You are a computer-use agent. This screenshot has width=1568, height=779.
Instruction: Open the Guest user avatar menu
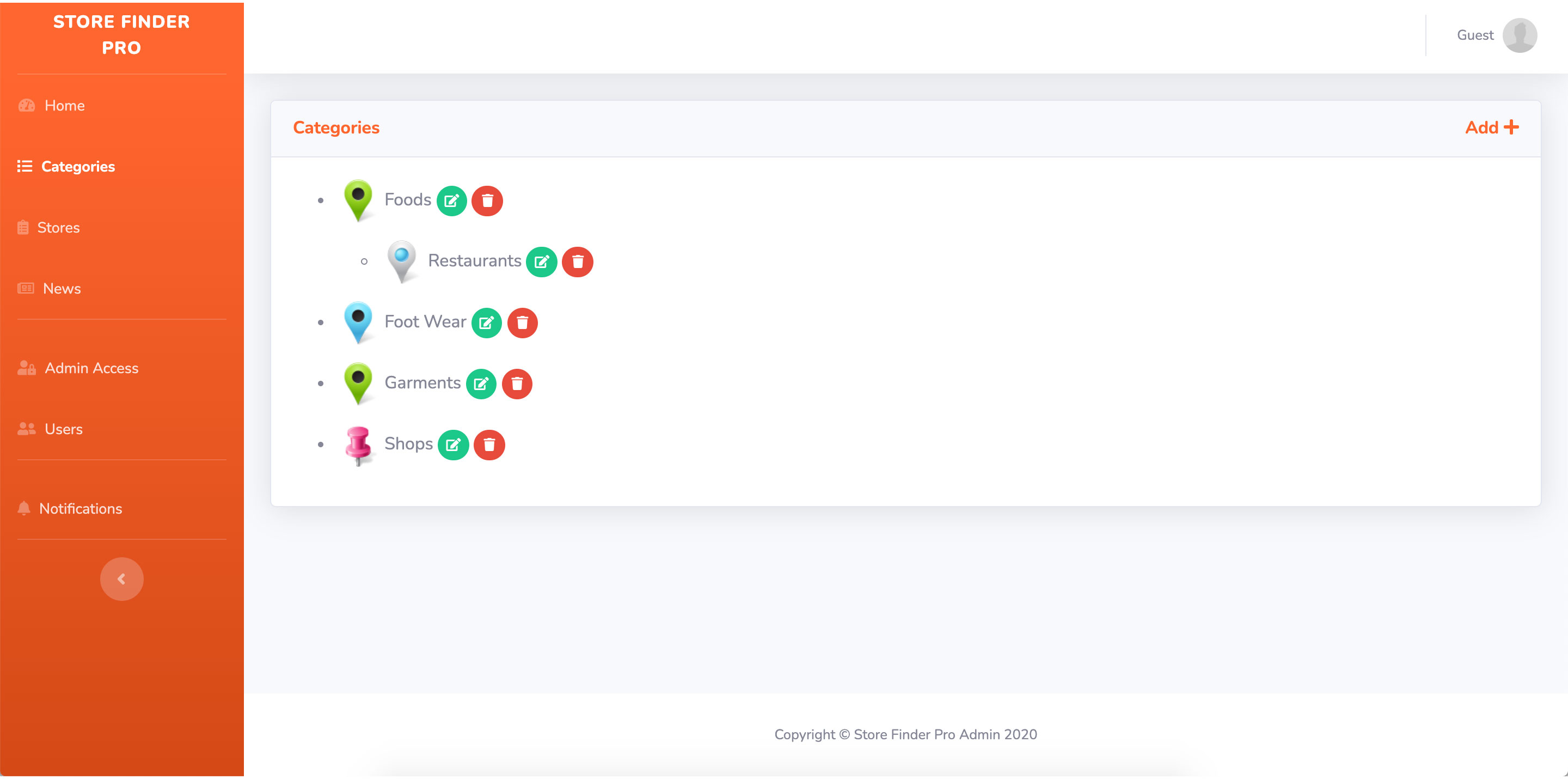pos(1520,35)
